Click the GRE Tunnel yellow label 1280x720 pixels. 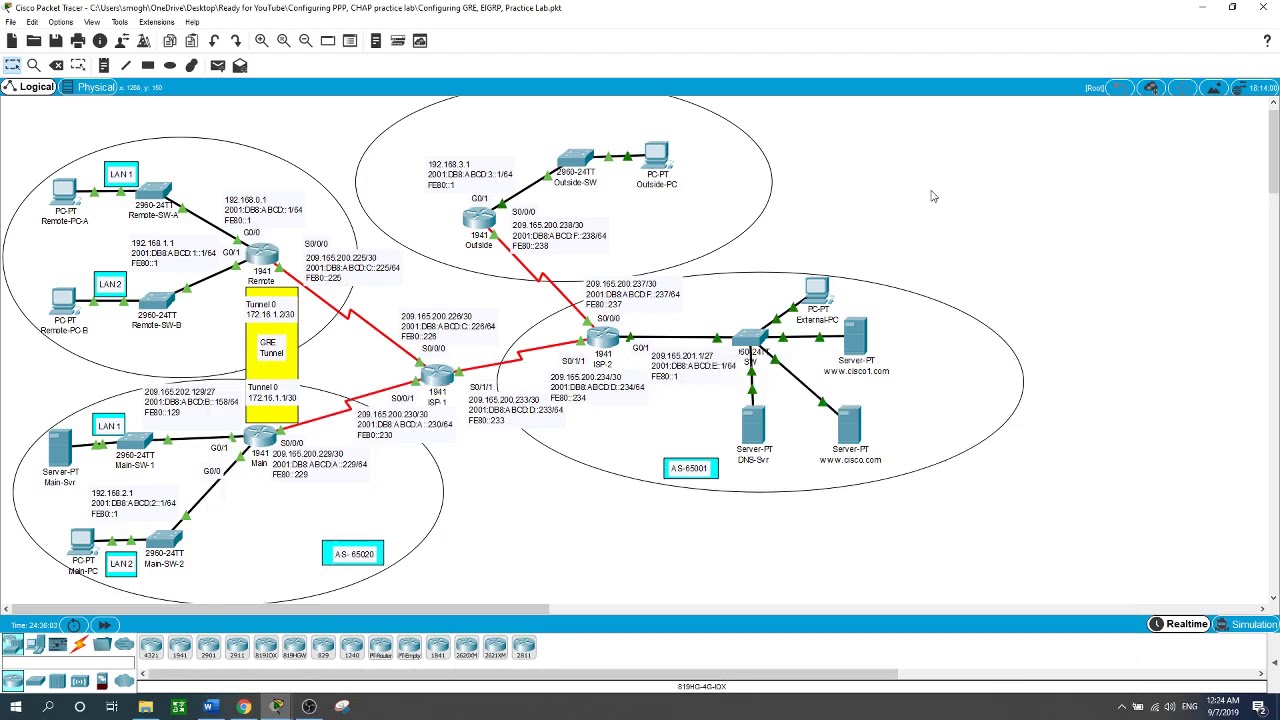point(270,348)
